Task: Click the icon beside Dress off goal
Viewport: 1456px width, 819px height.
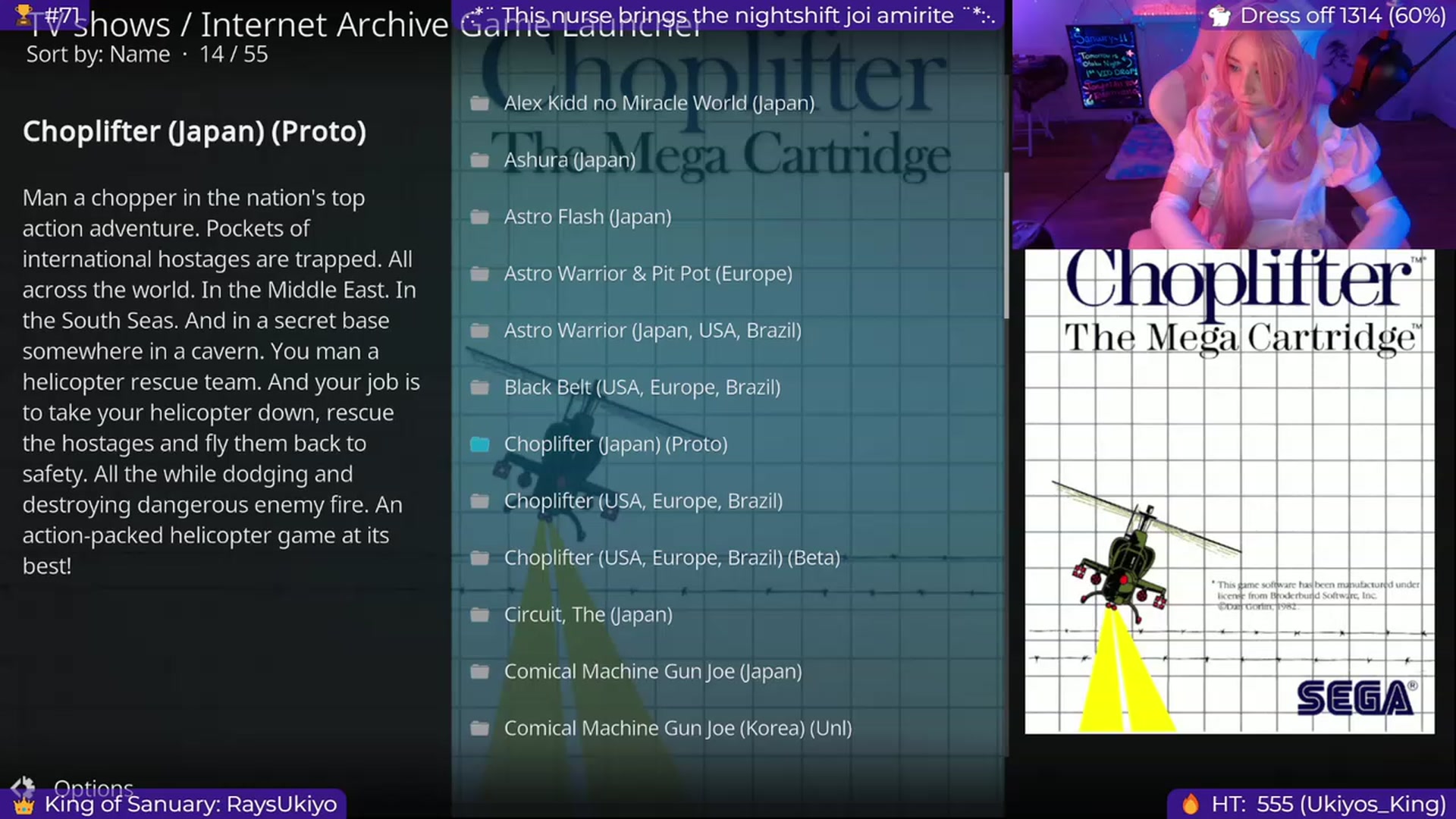Action: tap(1219, 16)
